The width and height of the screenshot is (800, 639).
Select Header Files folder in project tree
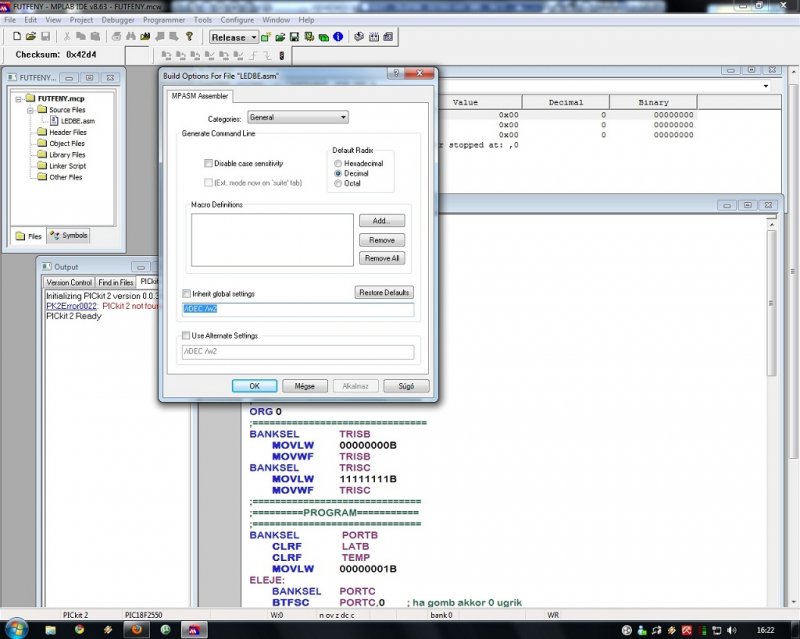pos(68,132)
